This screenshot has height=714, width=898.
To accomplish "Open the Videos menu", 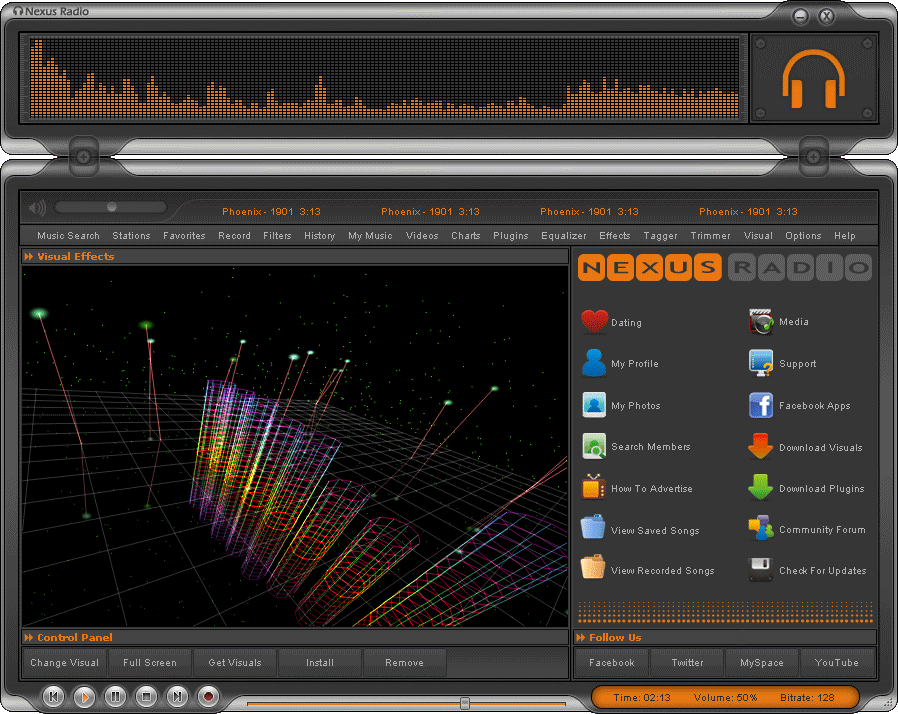I will (x=422, y=235).
